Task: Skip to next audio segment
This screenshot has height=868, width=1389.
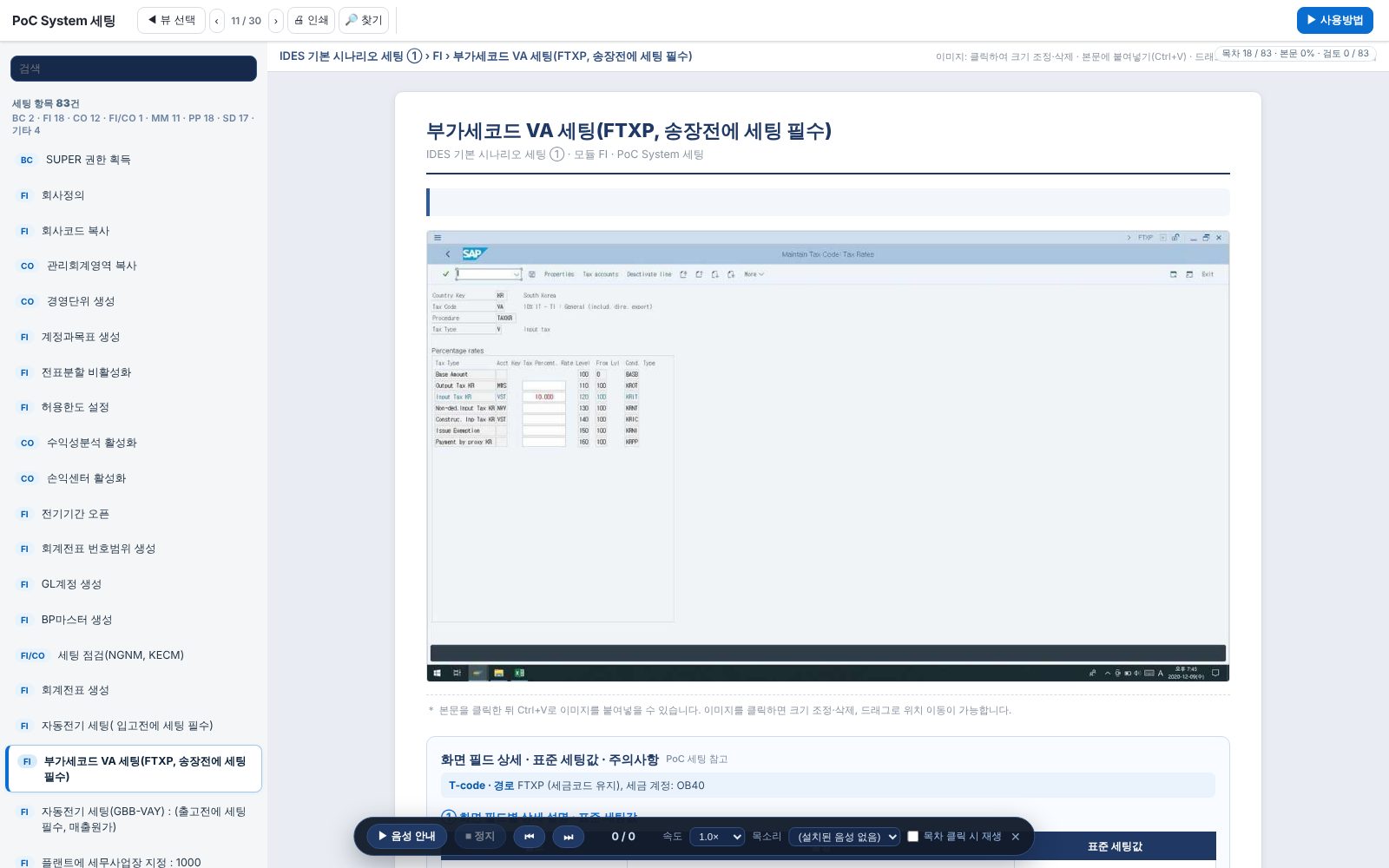Action: click(x=568, y=836)
